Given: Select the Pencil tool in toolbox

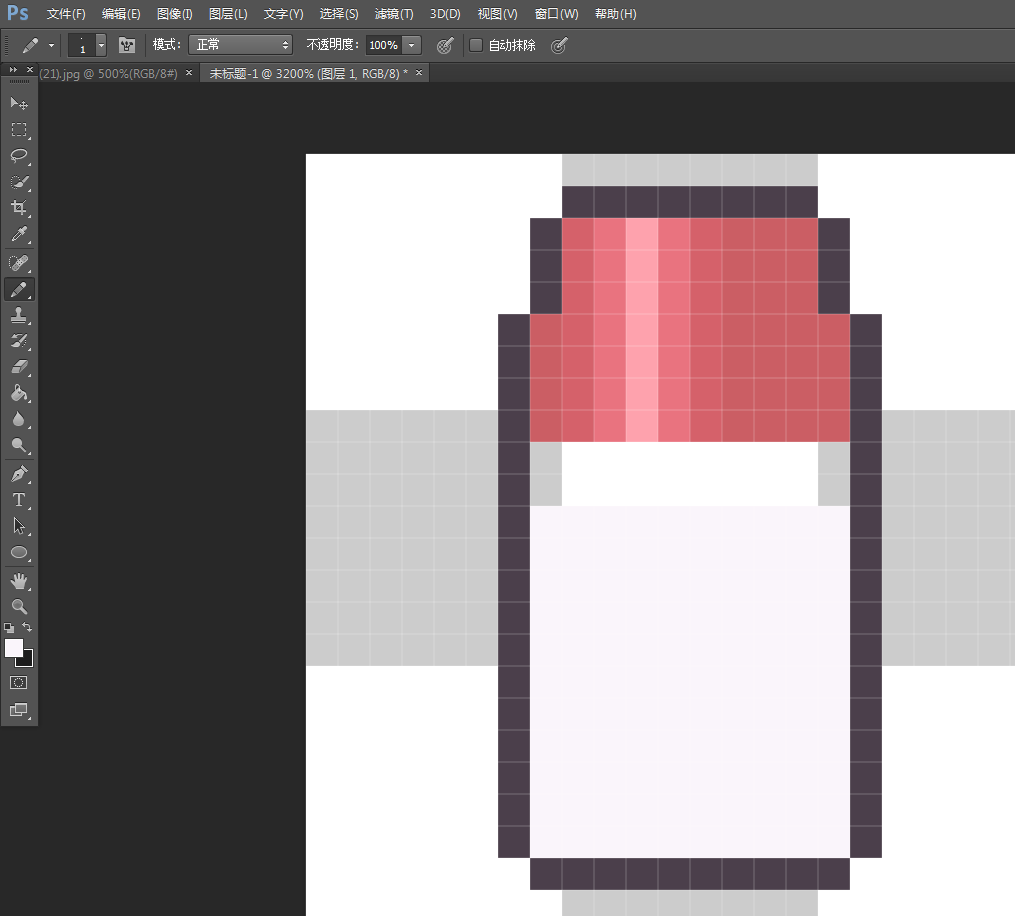Looking at the screenshot, I should click(x=19, y=289).
